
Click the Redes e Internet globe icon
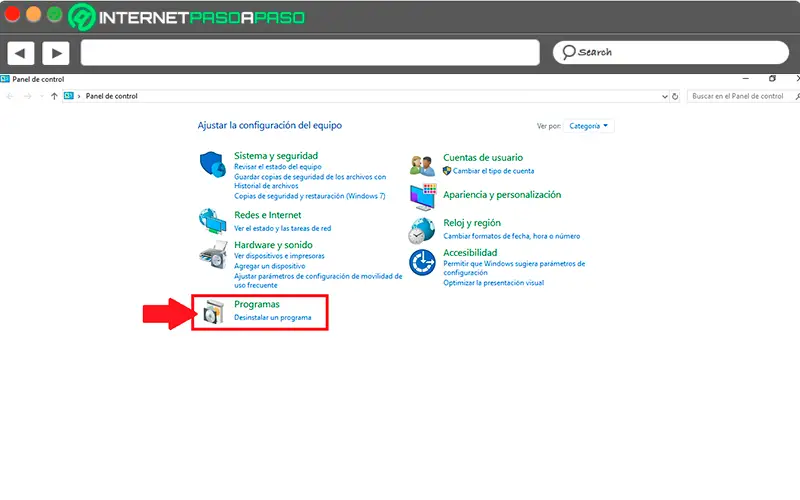pos(212,221)
